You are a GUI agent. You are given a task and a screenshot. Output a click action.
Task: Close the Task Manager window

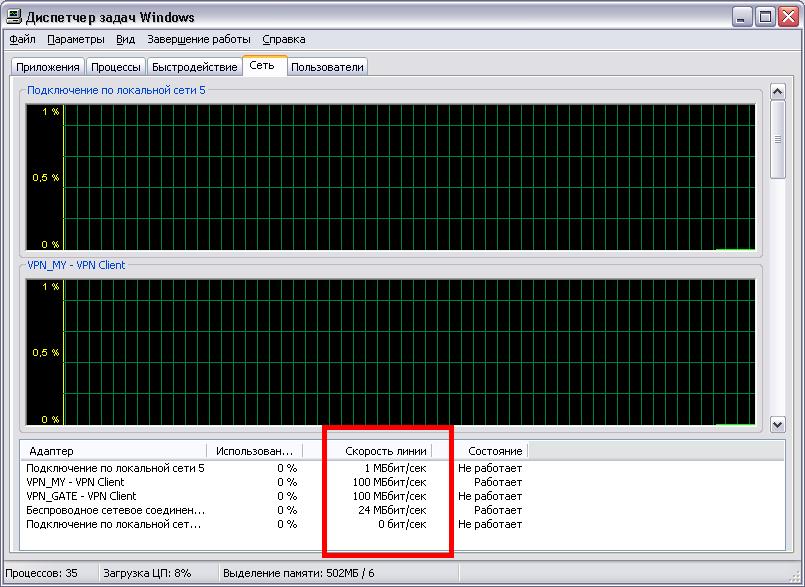789,17
